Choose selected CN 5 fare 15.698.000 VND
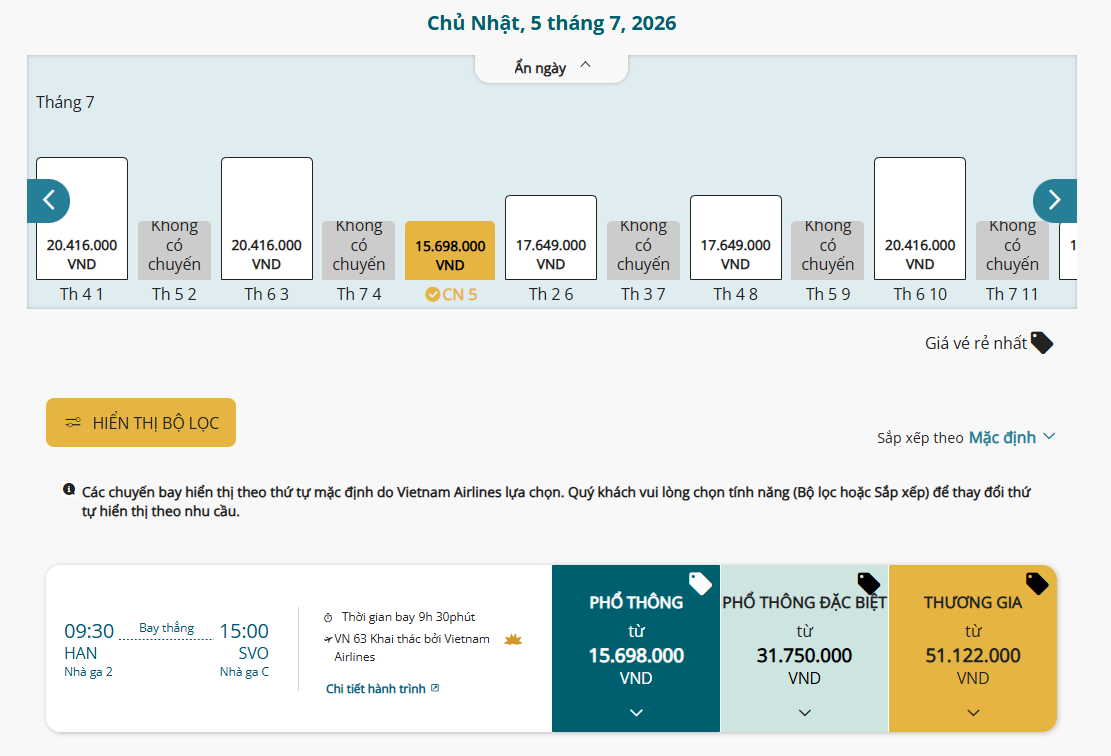 [x=450, y=251]
